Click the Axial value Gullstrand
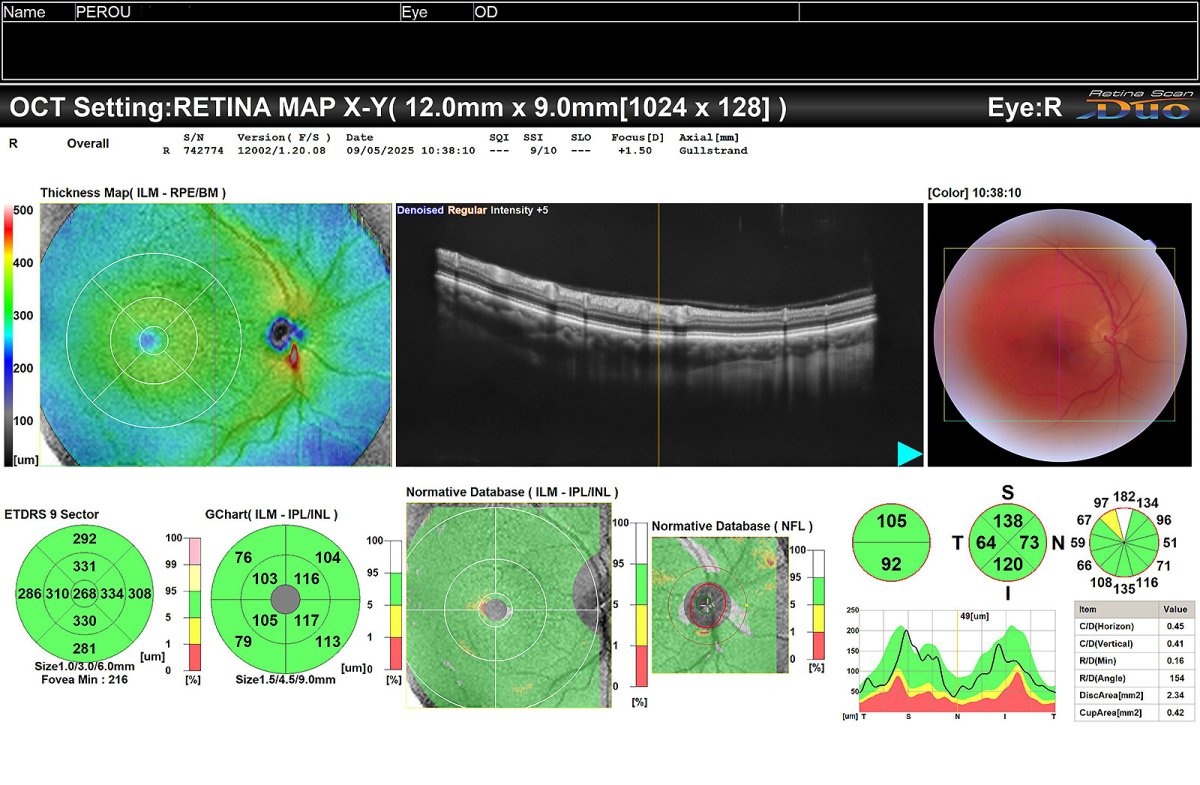 713,151
